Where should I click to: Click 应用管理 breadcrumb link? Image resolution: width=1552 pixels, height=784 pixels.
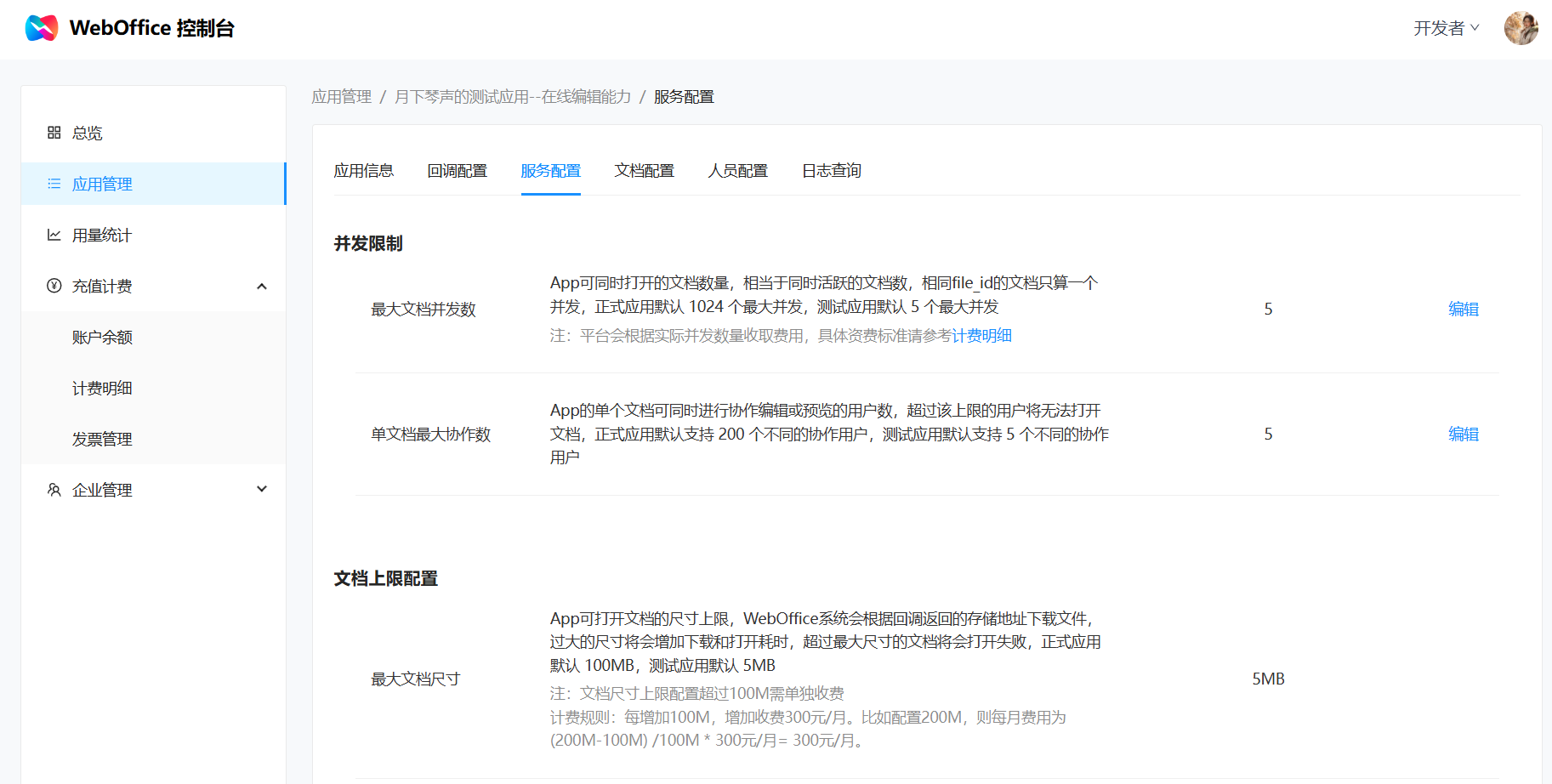342,97
